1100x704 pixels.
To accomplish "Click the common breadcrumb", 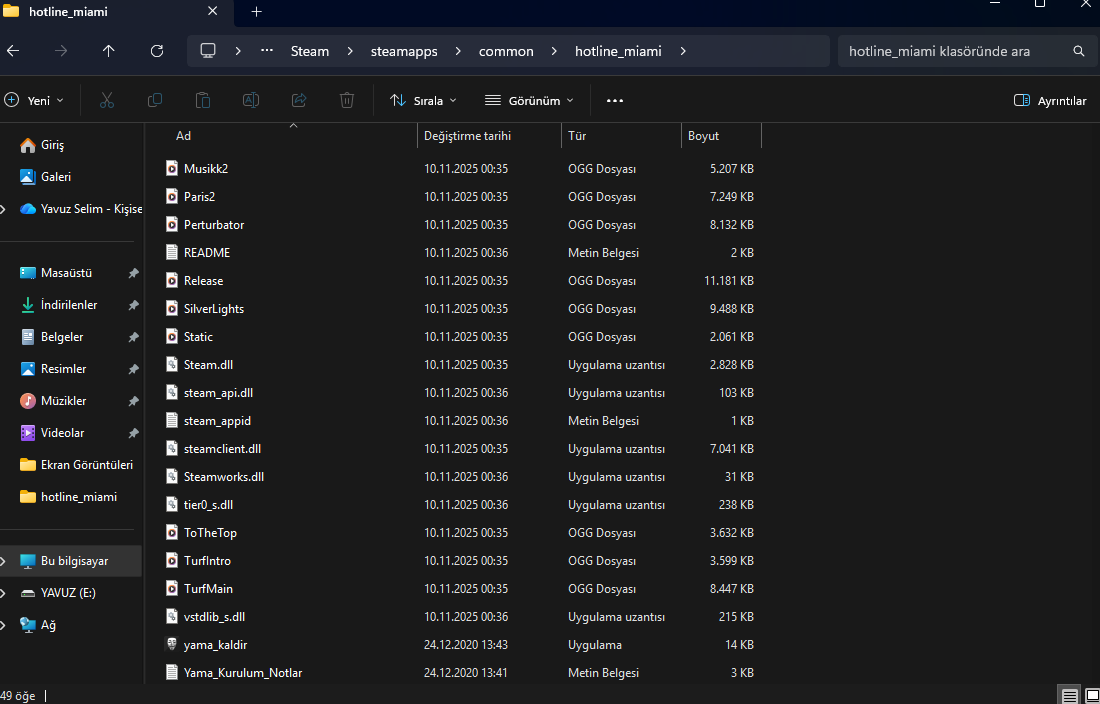I will (506, 51).
